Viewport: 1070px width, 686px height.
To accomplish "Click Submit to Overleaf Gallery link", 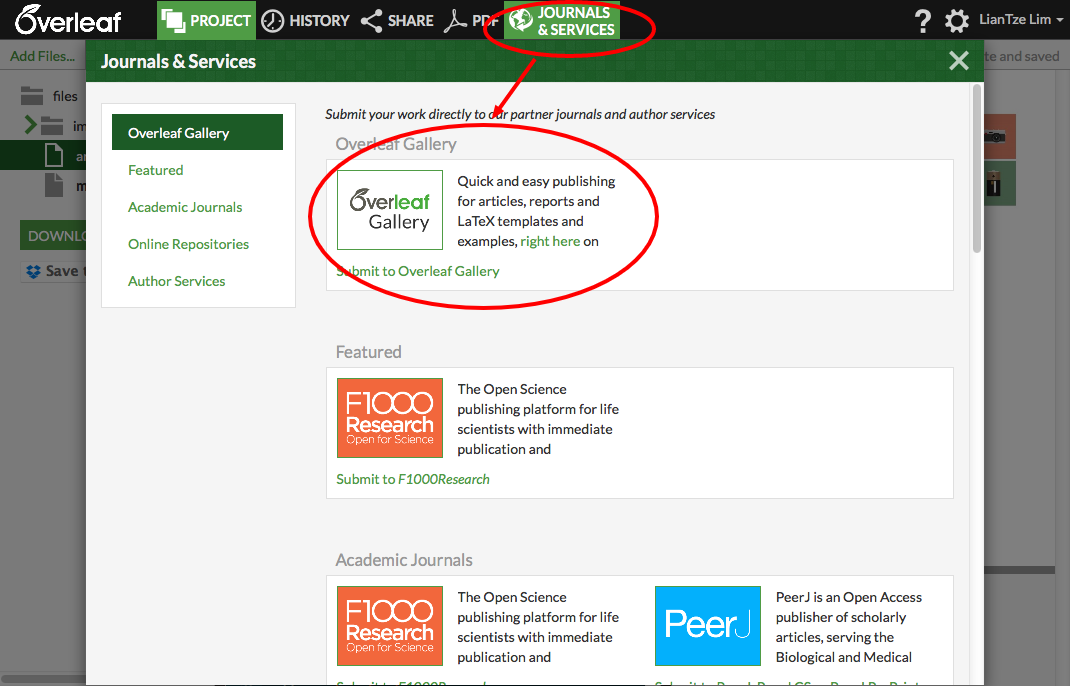I will [x=418, y=271].
